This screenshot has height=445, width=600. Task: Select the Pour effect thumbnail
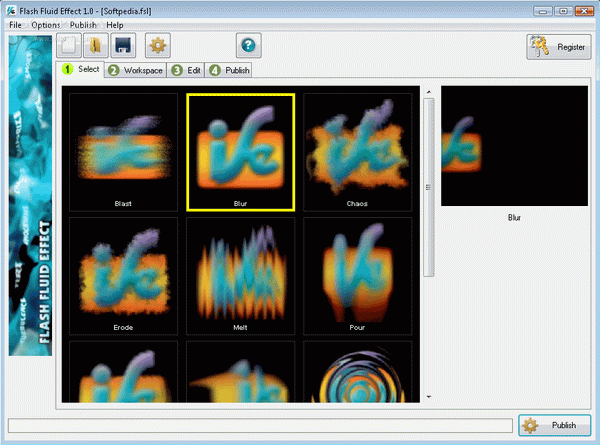click(x=357, y=276)
